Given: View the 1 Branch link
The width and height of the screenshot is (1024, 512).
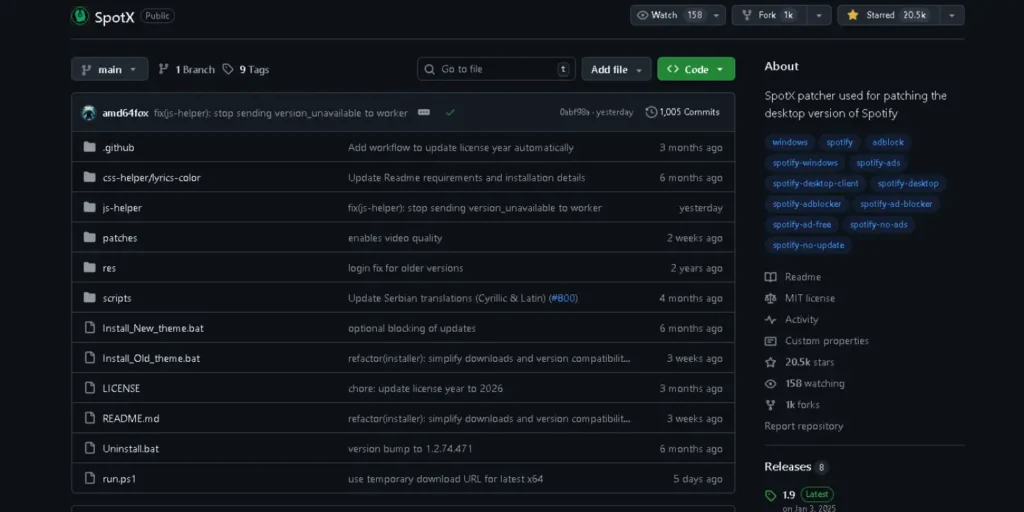Looking at the screenshot, I should pyautogui.click(x=187, y=69).
